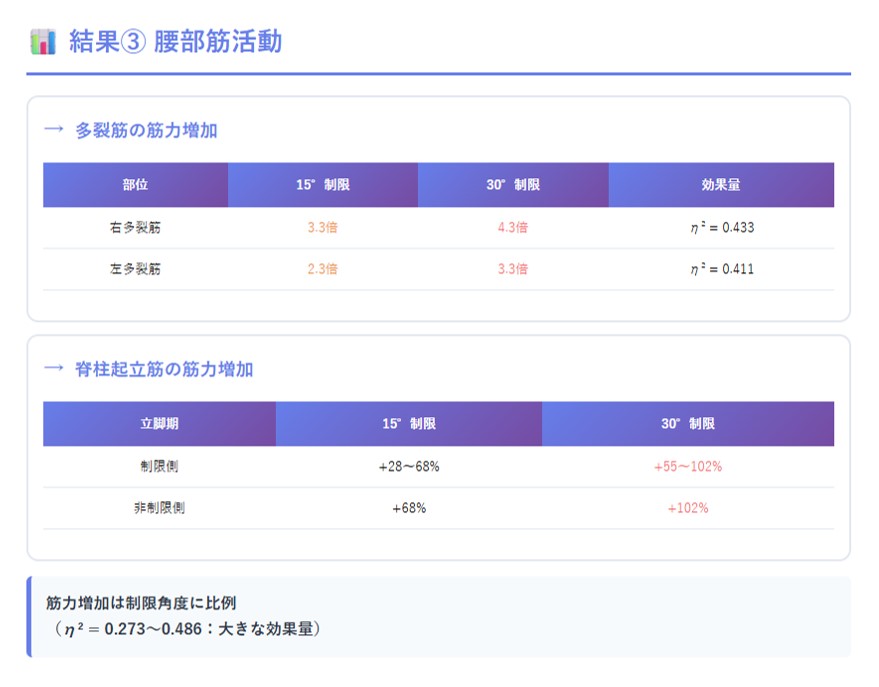879x687 pixels.
Task: Click the 右多裂筋 row label
Action: click(x=135, y=227)
